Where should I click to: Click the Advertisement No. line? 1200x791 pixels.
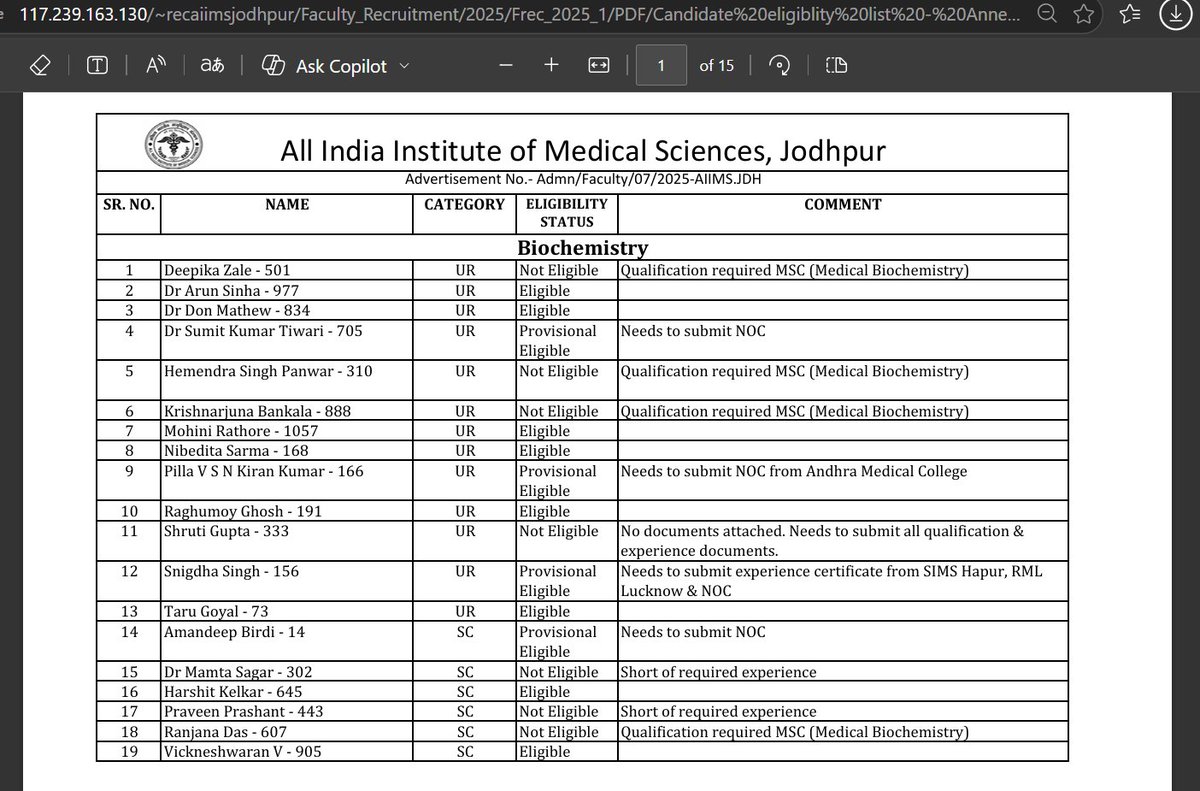(585, 179)
